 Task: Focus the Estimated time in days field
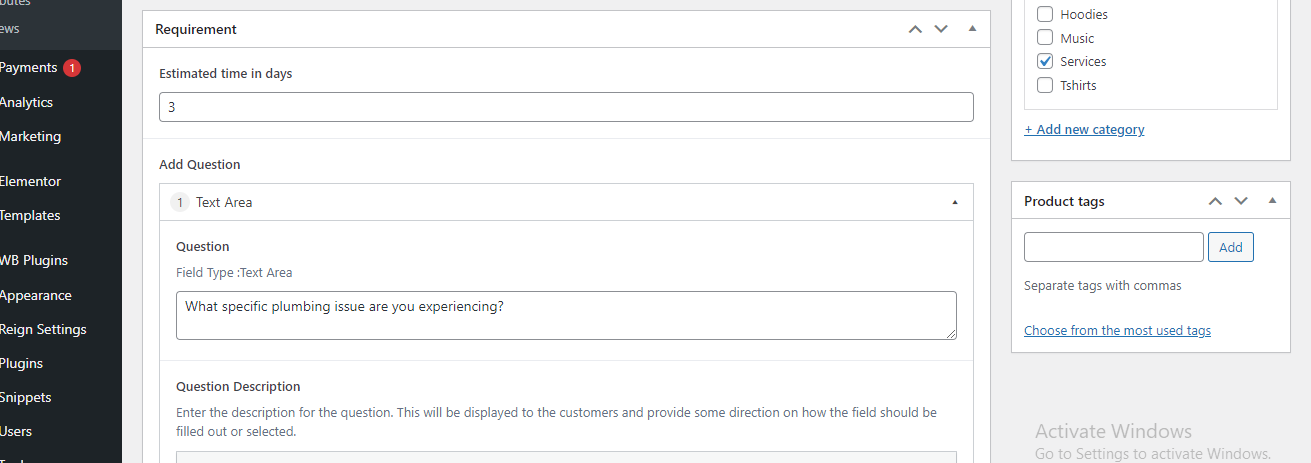tap(566, 107)
